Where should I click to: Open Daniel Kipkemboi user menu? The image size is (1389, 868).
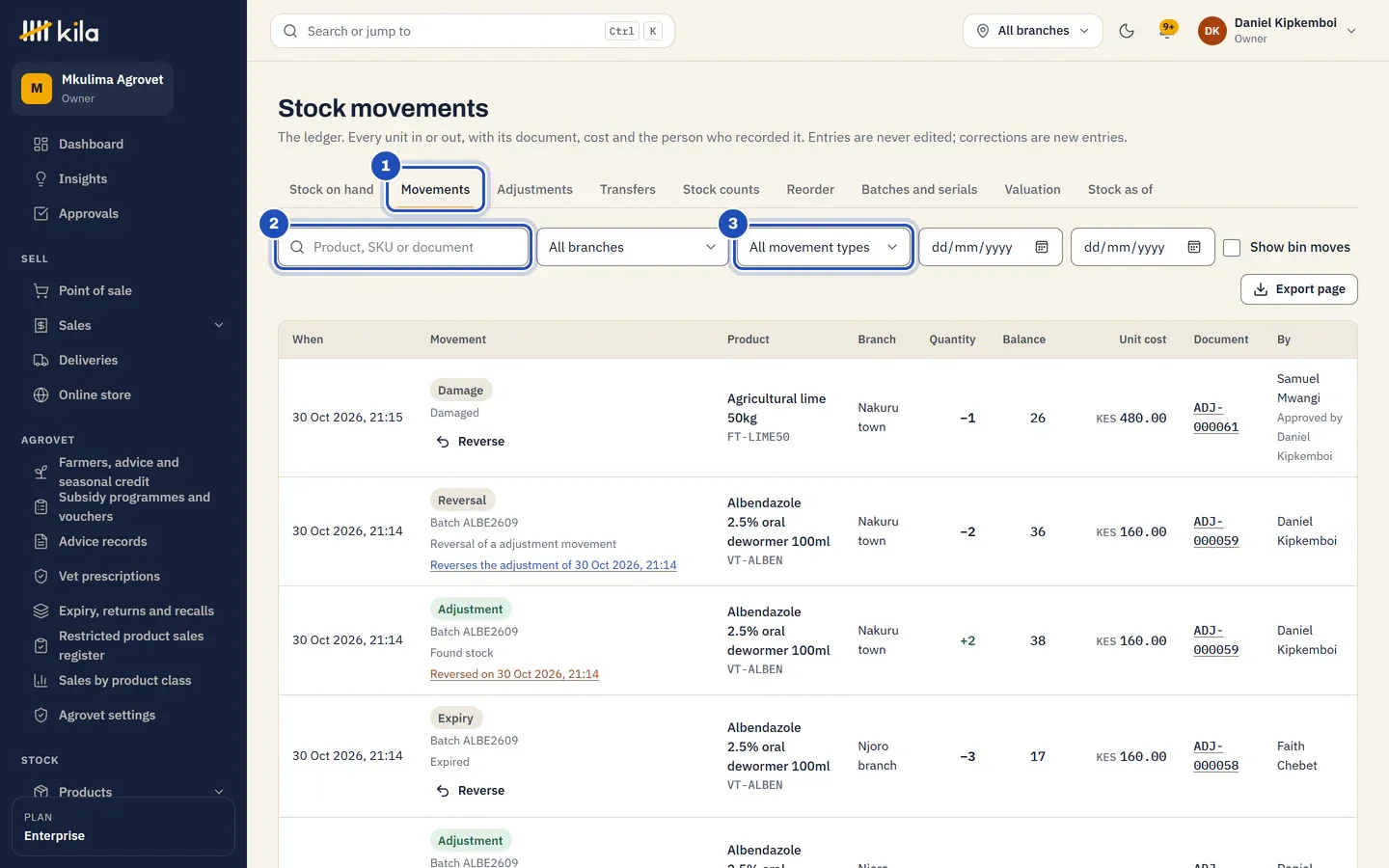(x=1277, y=31)
